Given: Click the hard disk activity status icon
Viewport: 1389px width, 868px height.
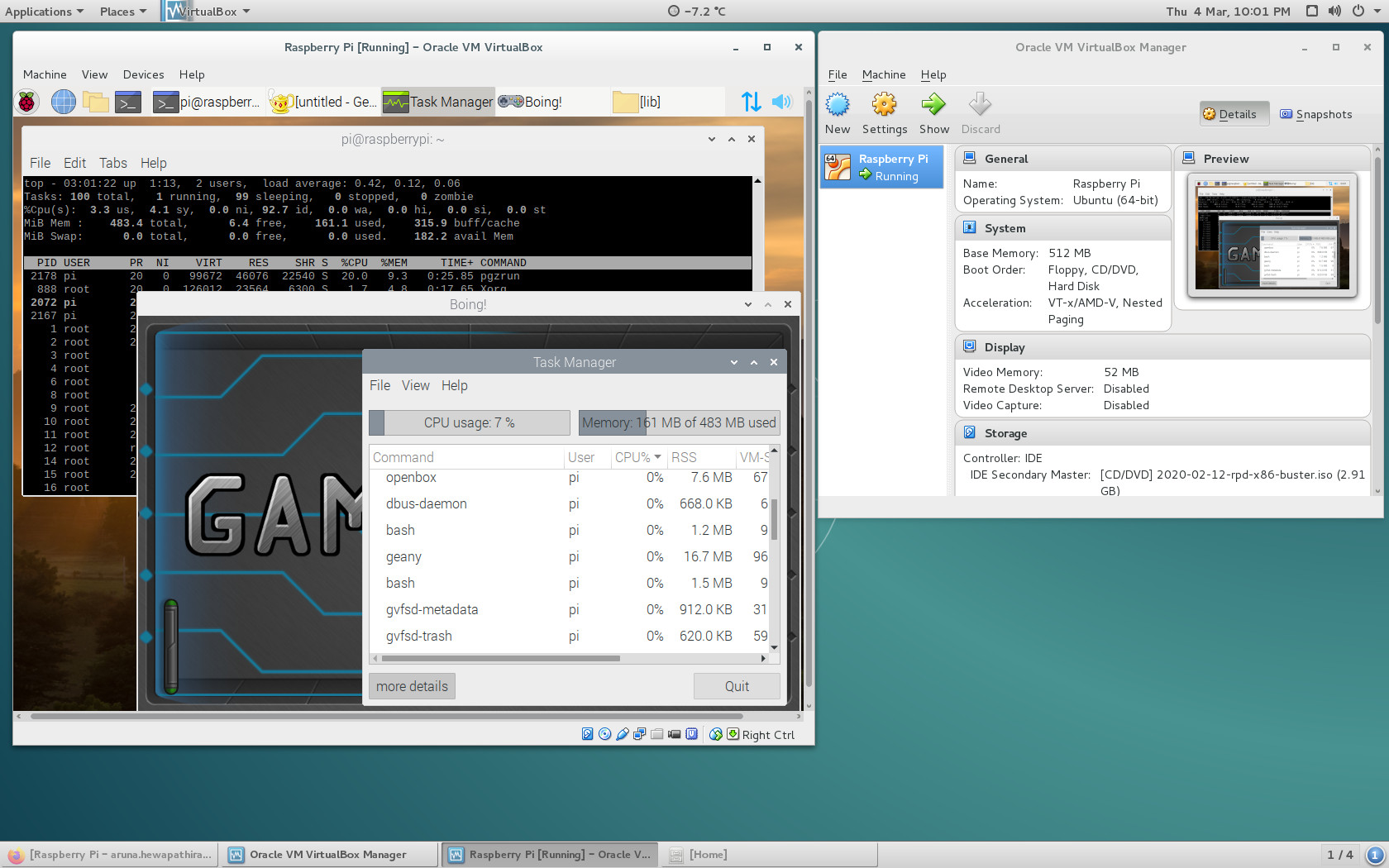Looking at the screenshot, I should 588,734.
